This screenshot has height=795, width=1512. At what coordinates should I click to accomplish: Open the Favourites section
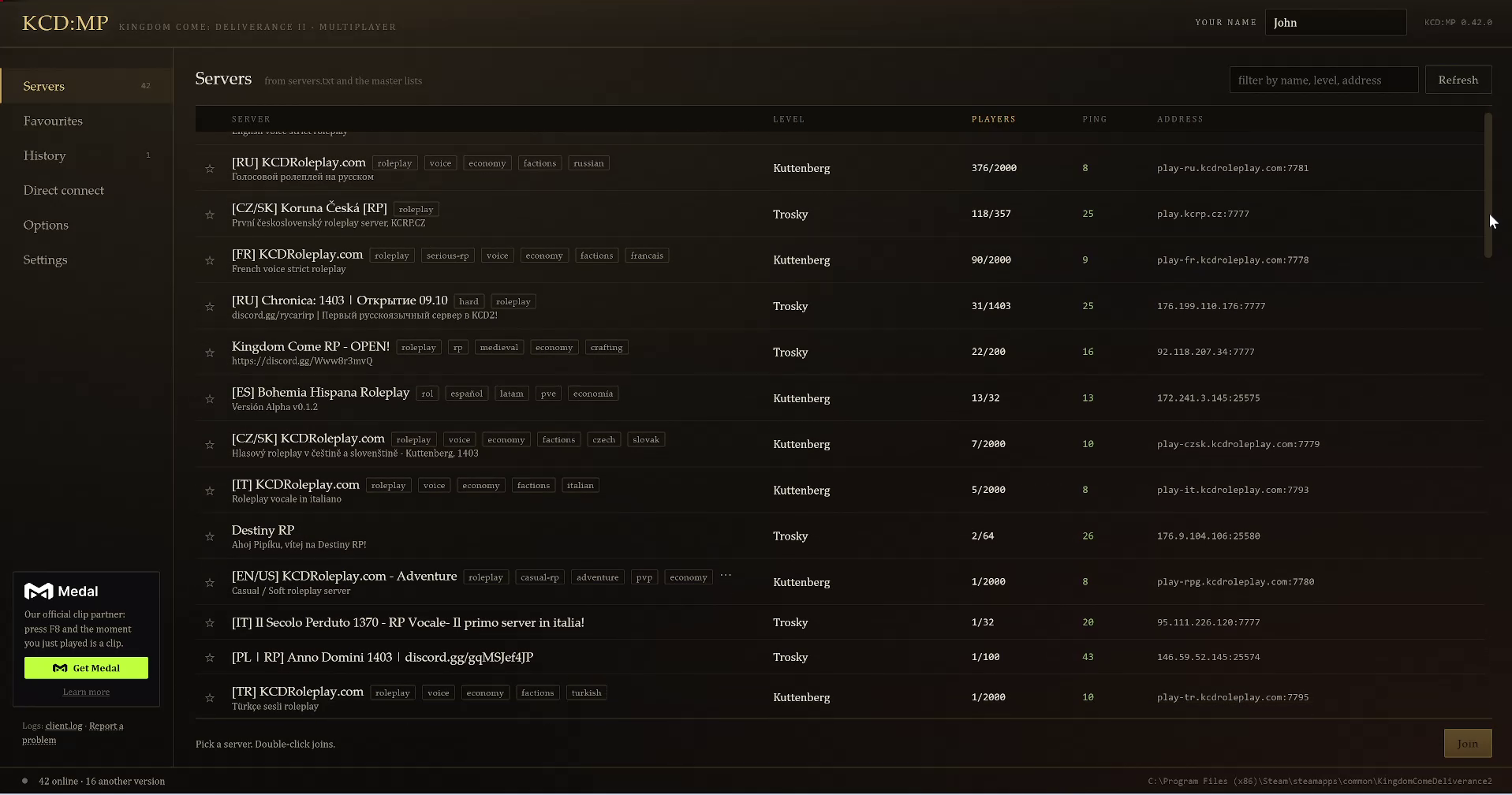point(87,121)
